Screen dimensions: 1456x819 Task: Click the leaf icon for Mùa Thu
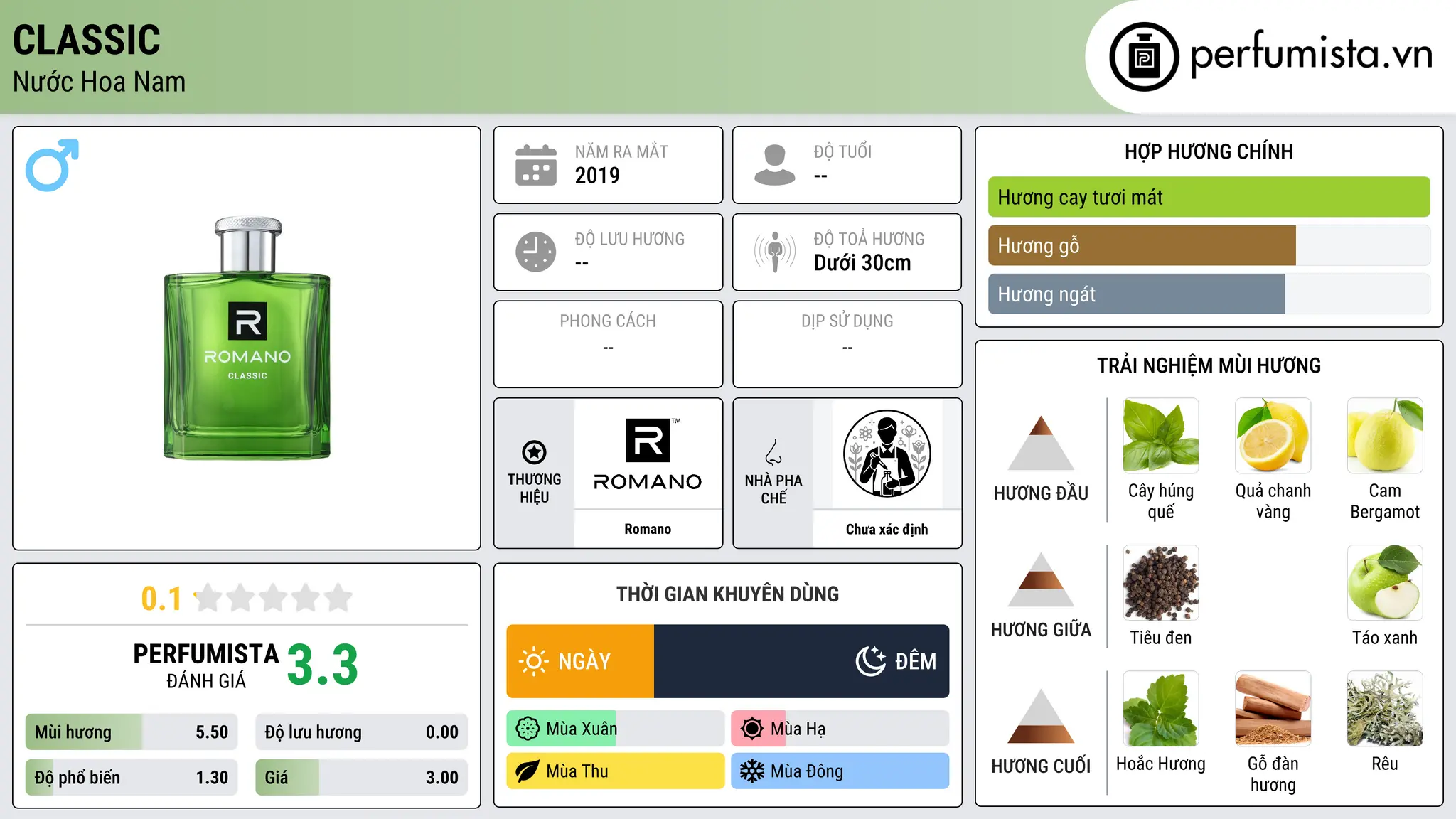tap(528, 771)
